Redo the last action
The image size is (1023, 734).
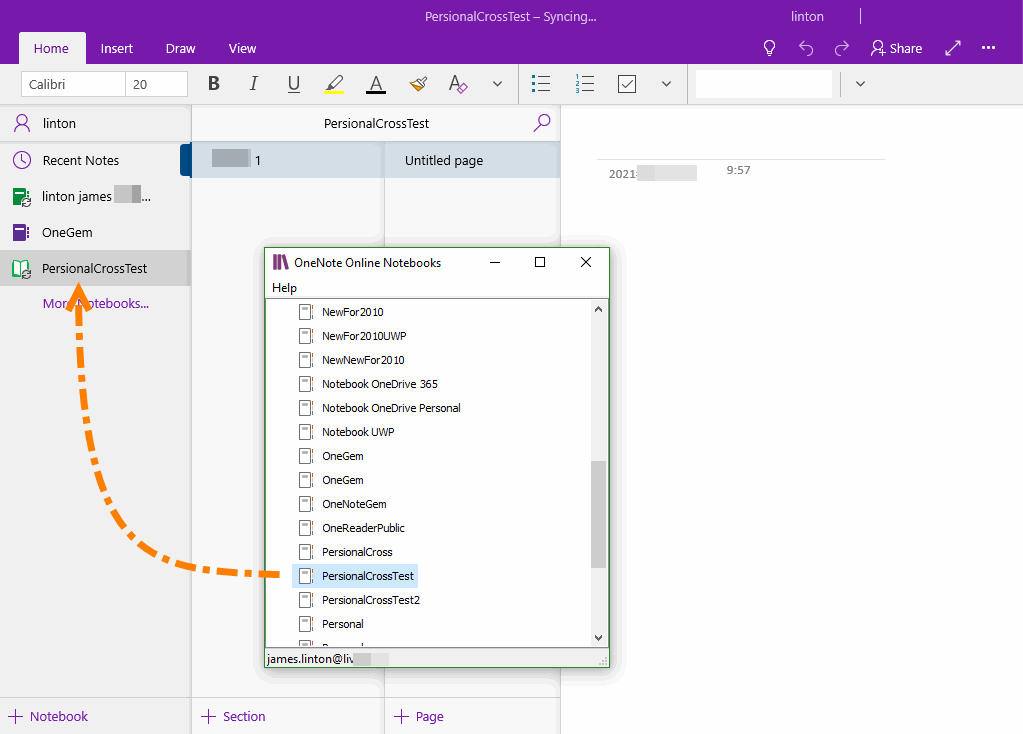point(842,48)
